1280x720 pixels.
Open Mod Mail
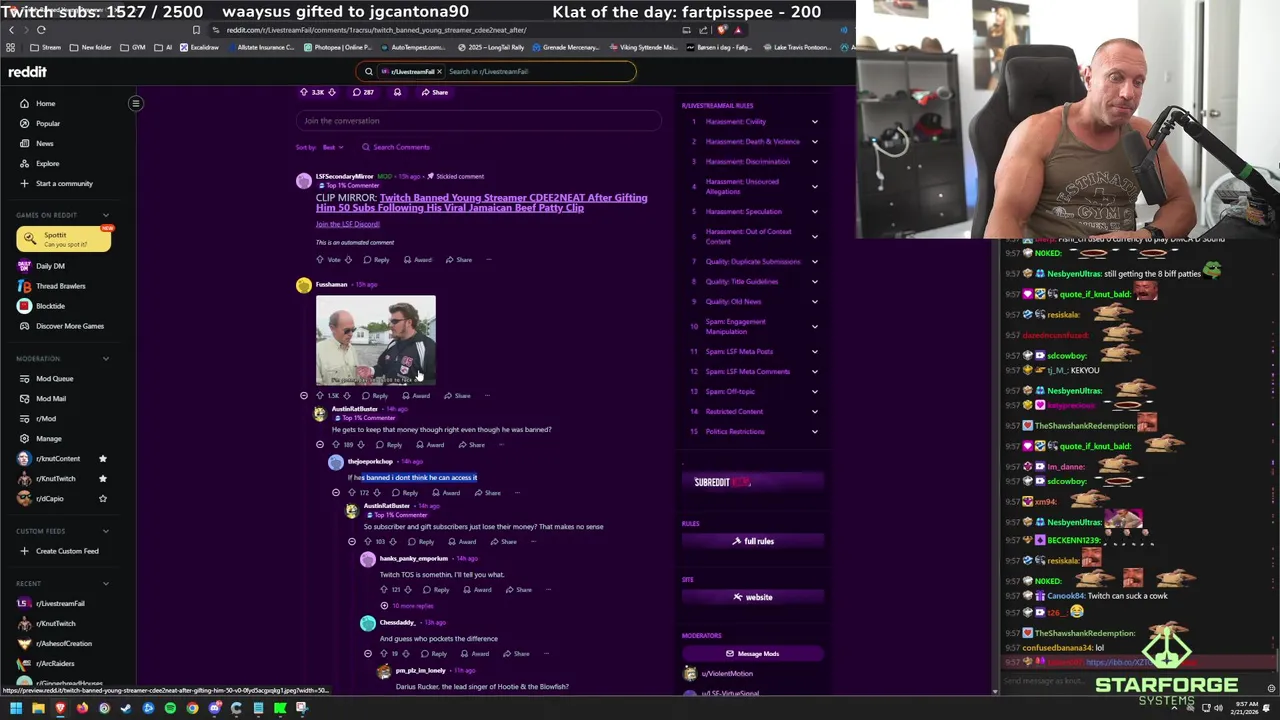point(50,399)
